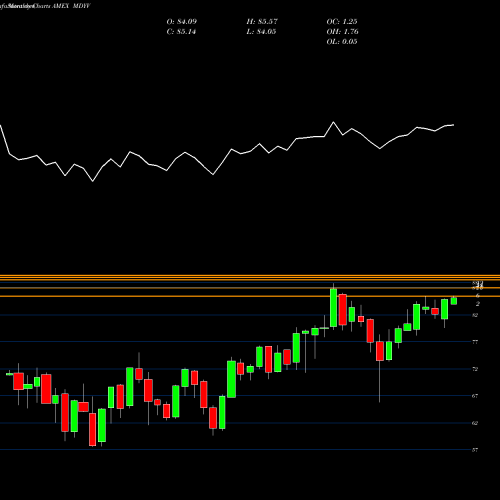The height and width of the screenshot is (500, 500).
Task: Click the 'OL: 0.05' reading
Action: pos(342,42)
